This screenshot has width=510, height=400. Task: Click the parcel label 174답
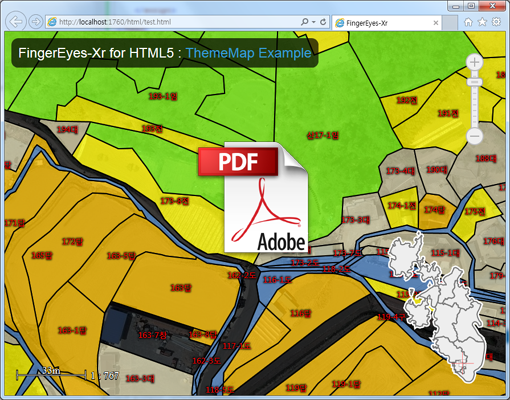[434, 210]
